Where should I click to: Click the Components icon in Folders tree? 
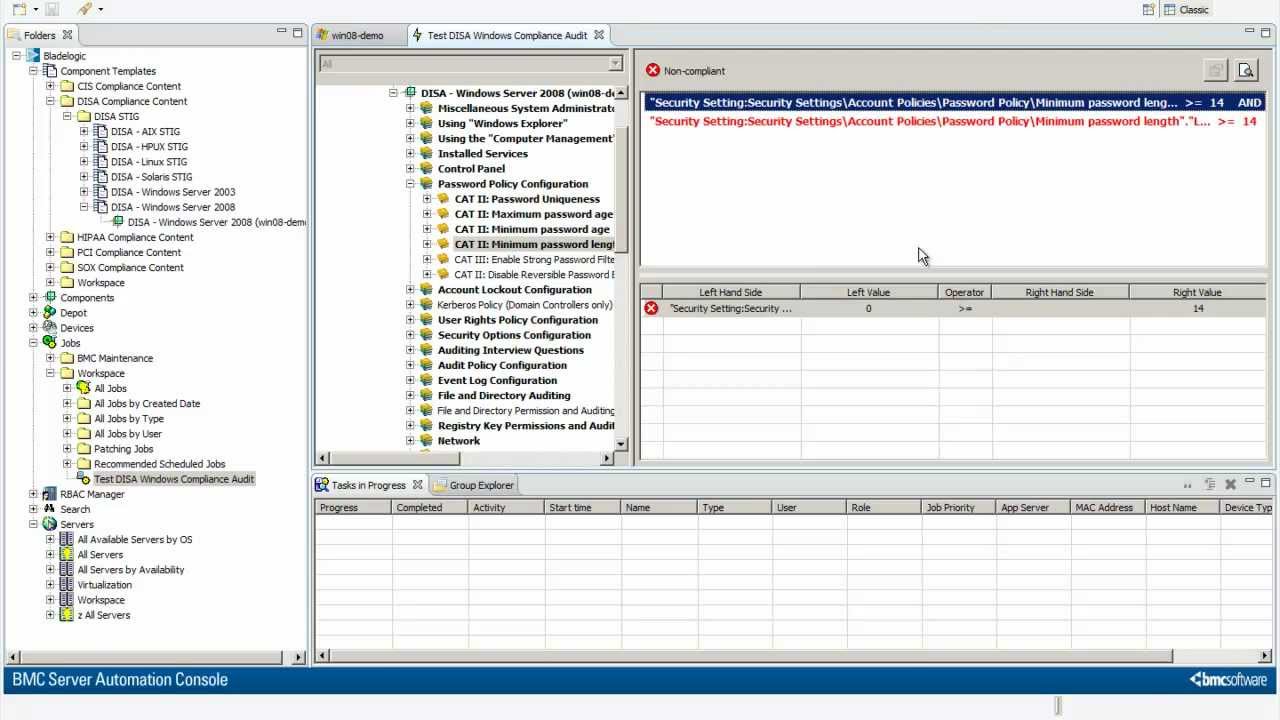click(x=49, y=298)
